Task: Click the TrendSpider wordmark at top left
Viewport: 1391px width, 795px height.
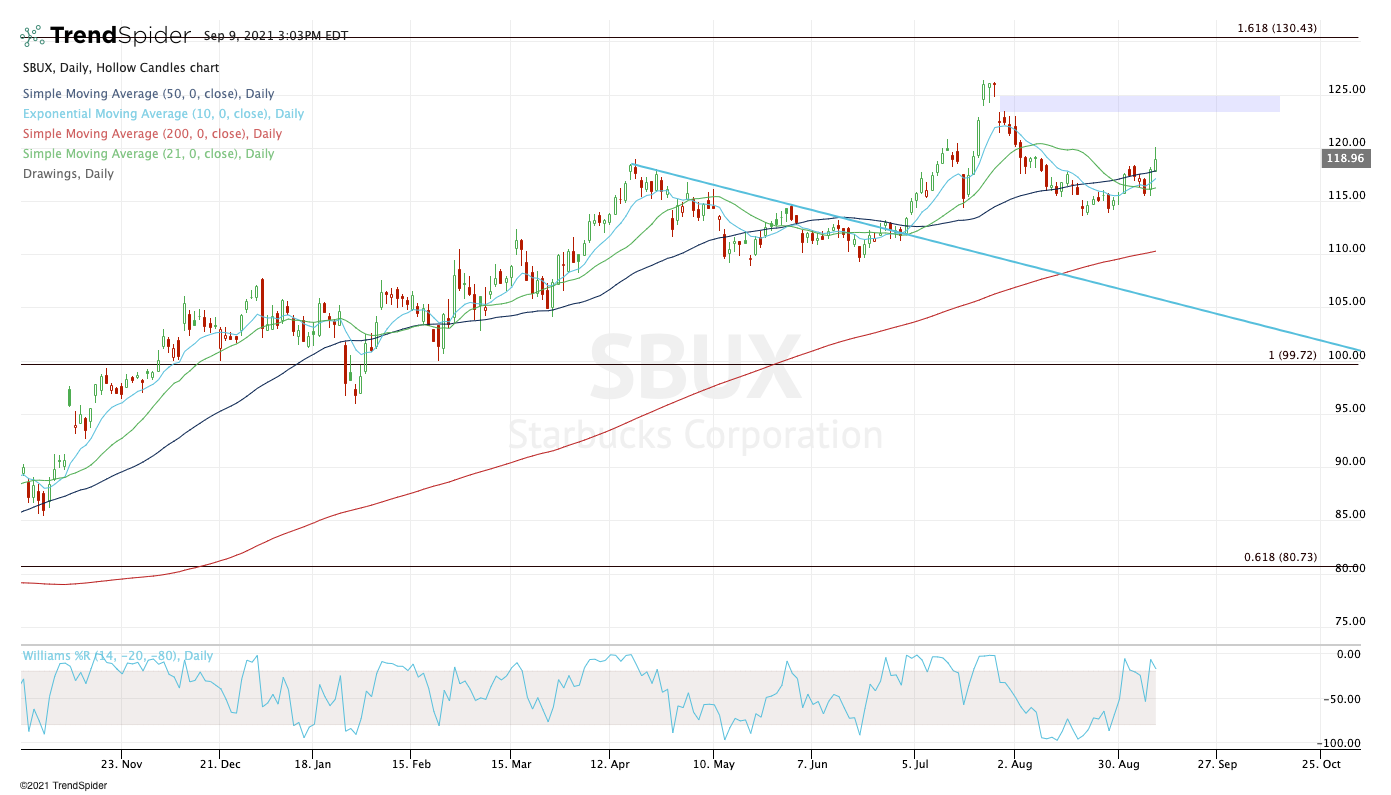Action: tap(120, 36)
